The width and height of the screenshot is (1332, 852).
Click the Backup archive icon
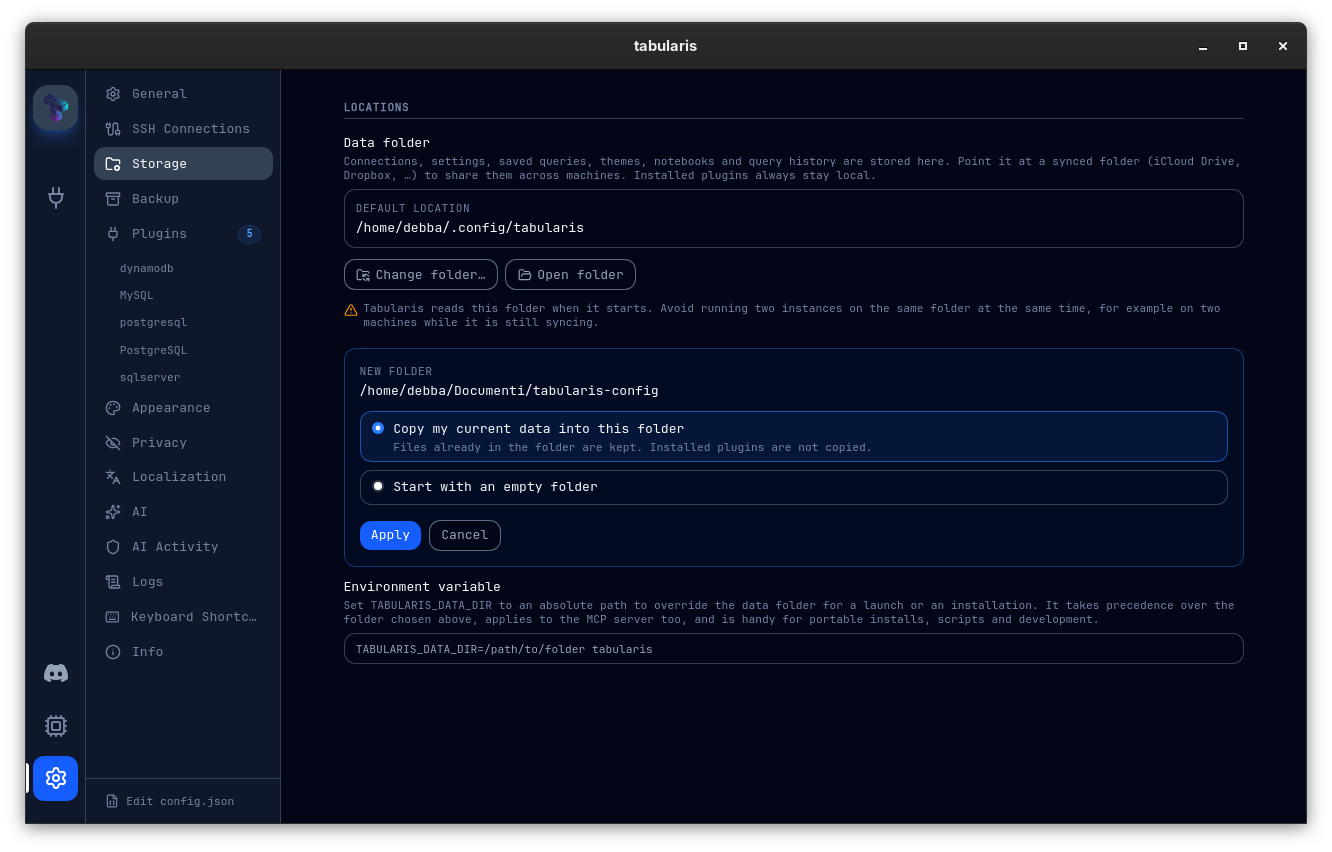(x=113, y=199)
